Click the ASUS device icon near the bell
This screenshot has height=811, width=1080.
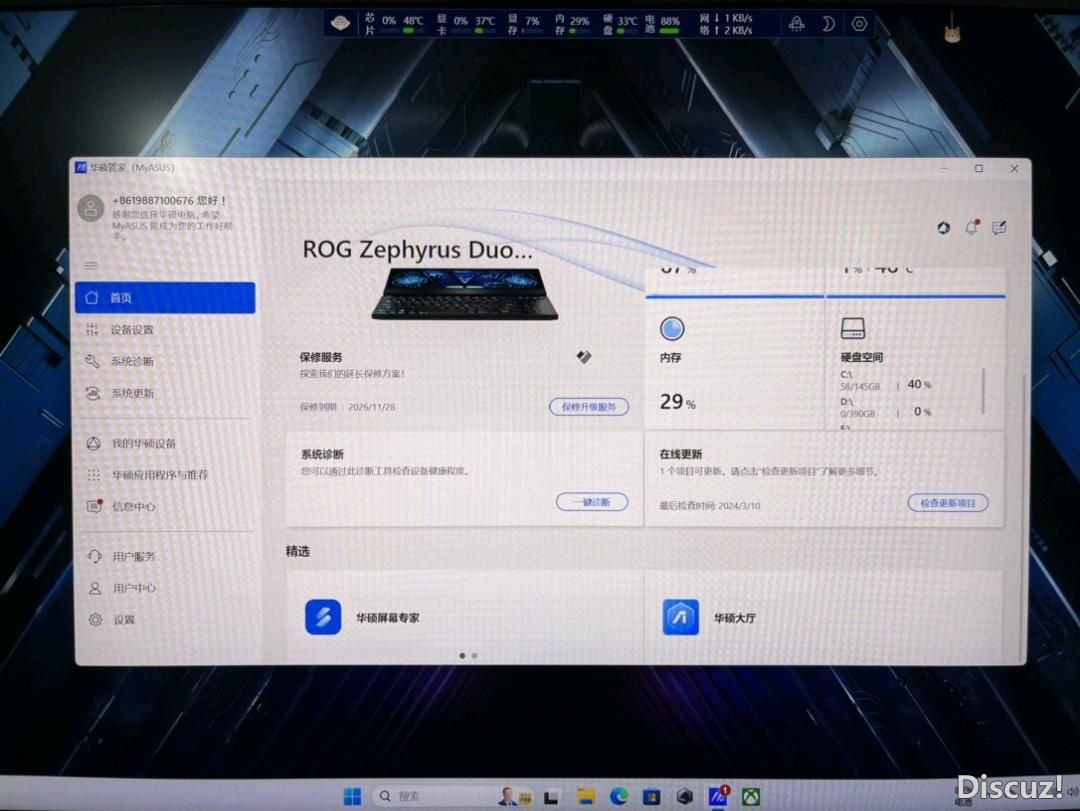click(944, 228)
